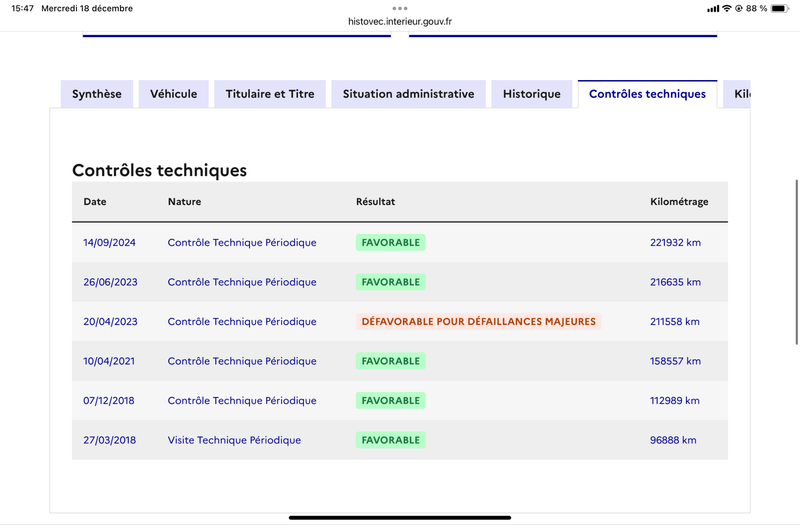Screen dimensions: 800x525
Task: Tap the battery icon in status bar
Action: (780, 8)
